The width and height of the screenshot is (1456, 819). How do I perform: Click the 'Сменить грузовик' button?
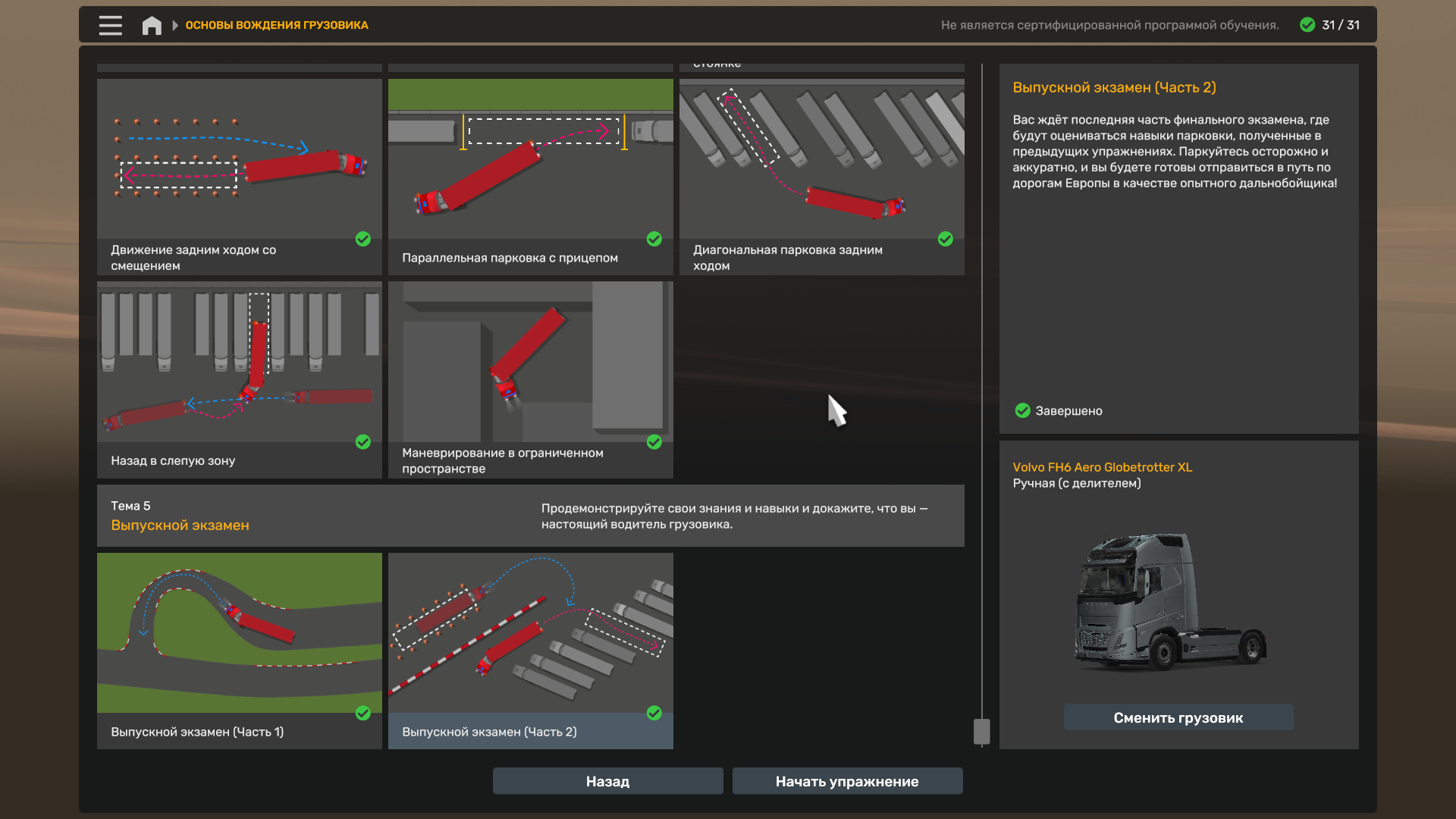[1178, 717]
